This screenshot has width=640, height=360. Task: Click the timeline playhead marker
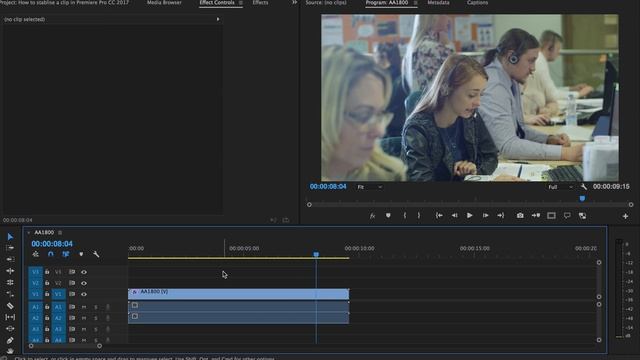point(316,254)
